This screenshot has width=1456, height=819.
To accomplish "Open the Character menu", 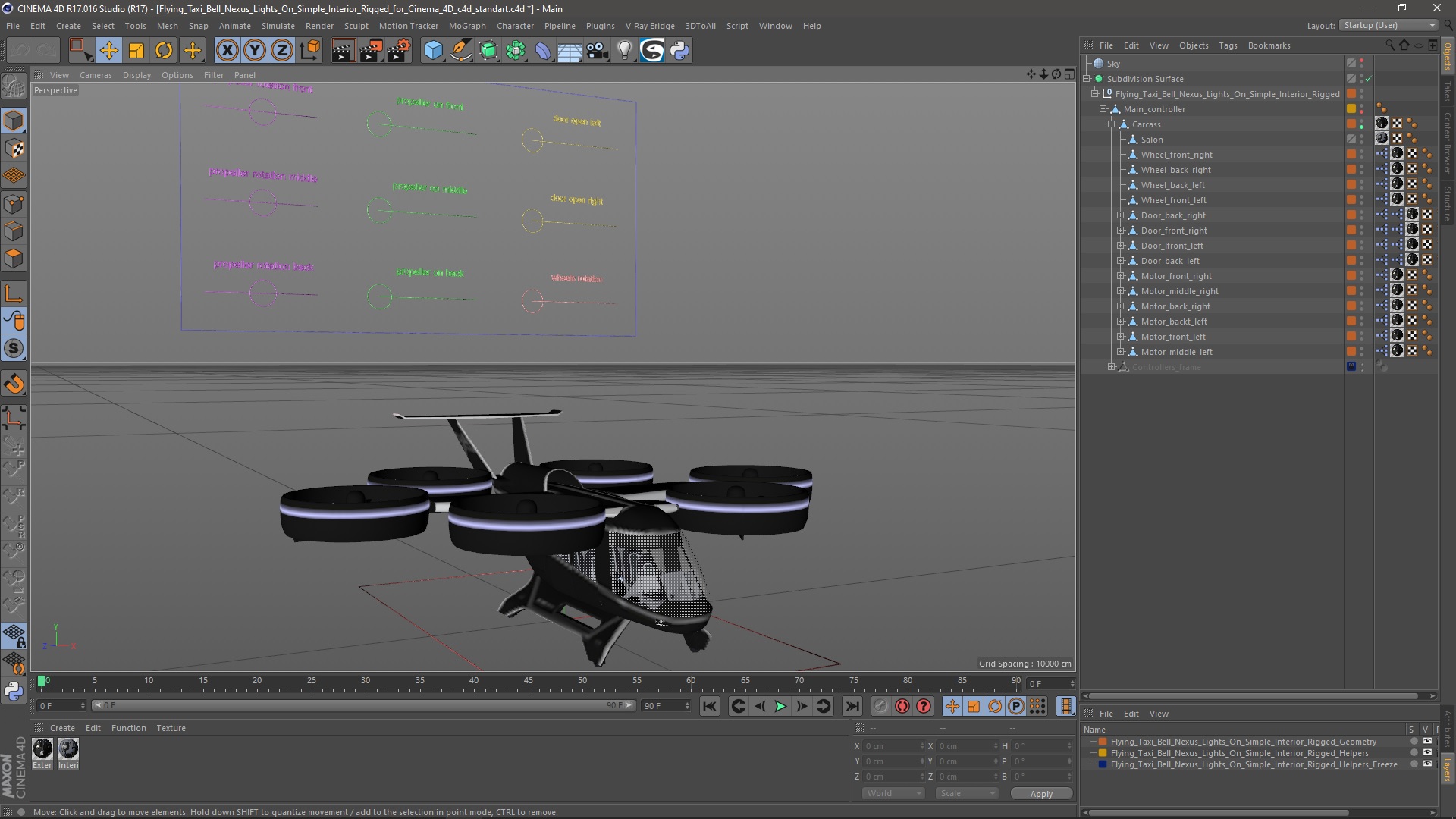I will click(515, 26).
